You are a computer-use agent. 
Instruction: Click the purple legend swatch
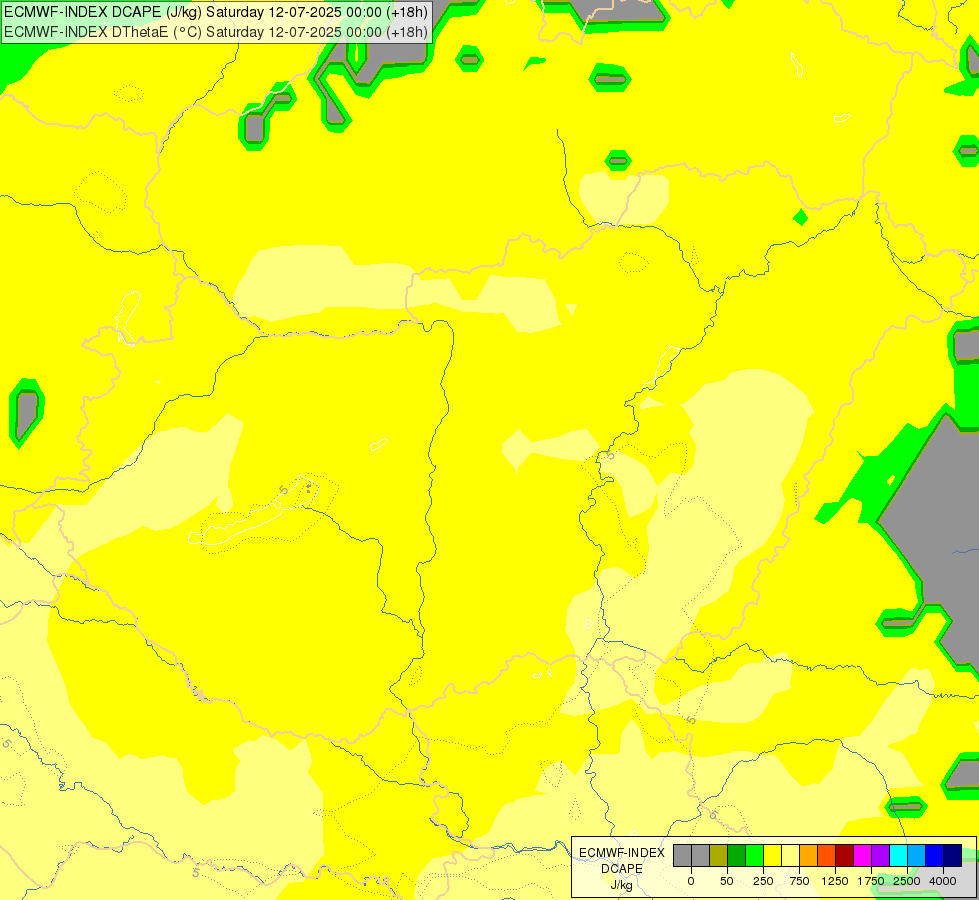[880, 855]
